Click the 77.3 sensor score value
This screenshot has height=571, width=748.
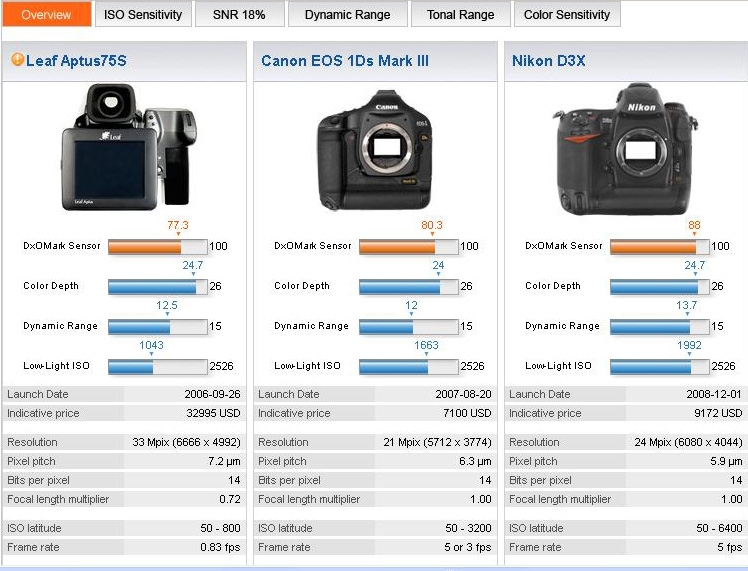click(x=178, y=225)
